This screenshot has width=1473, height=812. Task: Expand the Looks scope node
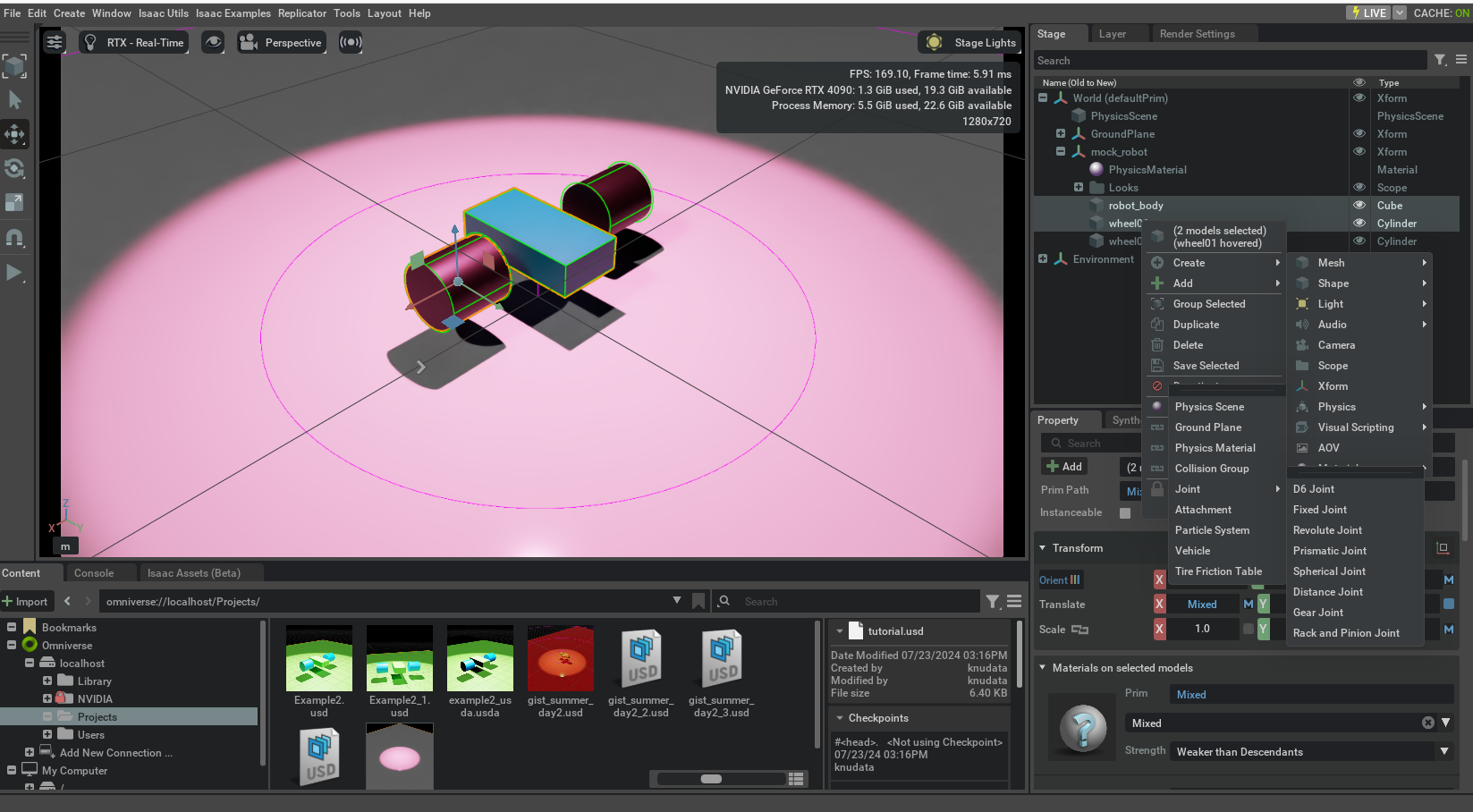click(1079, 187)
